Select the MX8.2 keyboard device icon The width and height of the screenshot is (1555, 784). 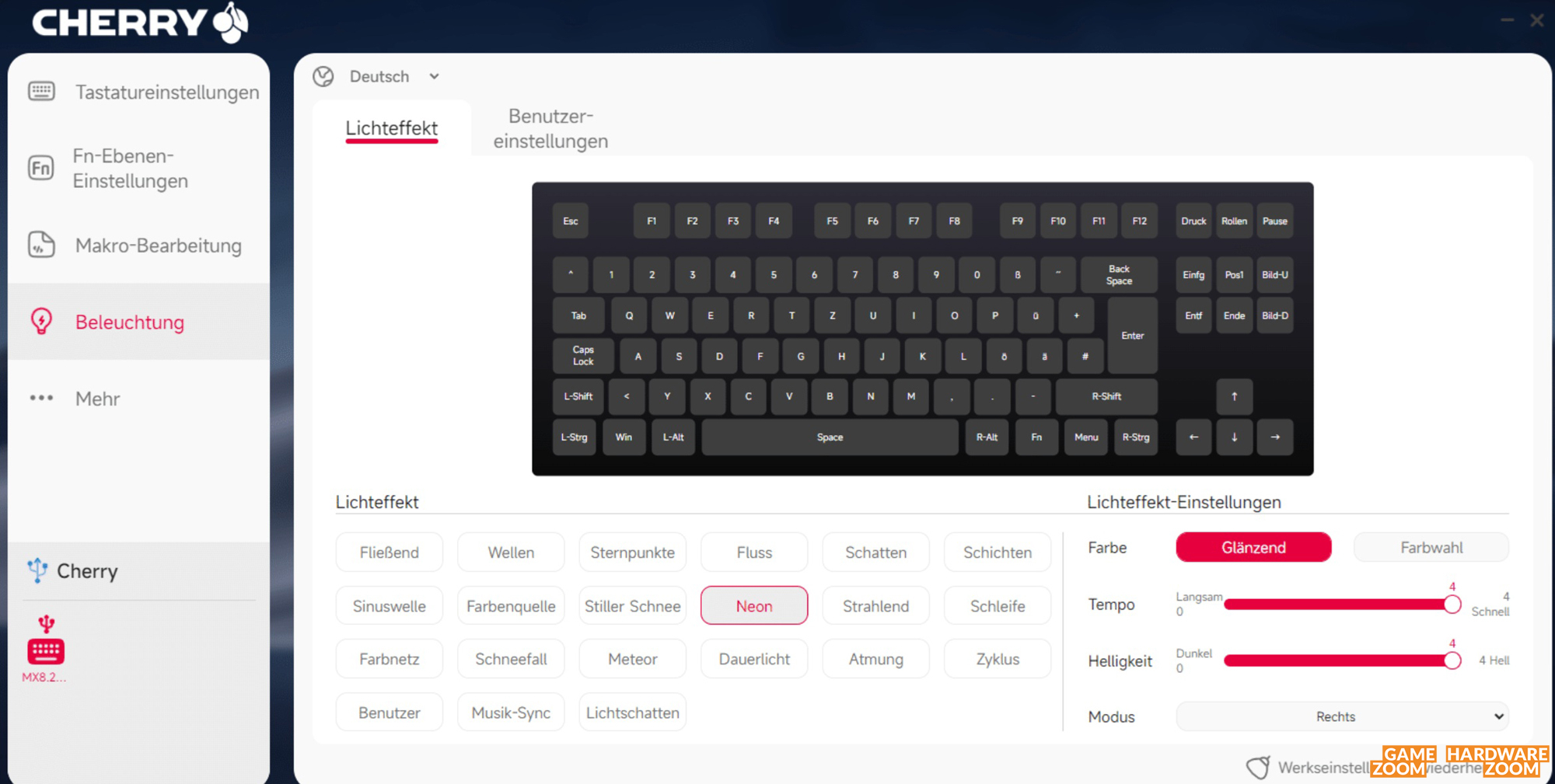46,650
